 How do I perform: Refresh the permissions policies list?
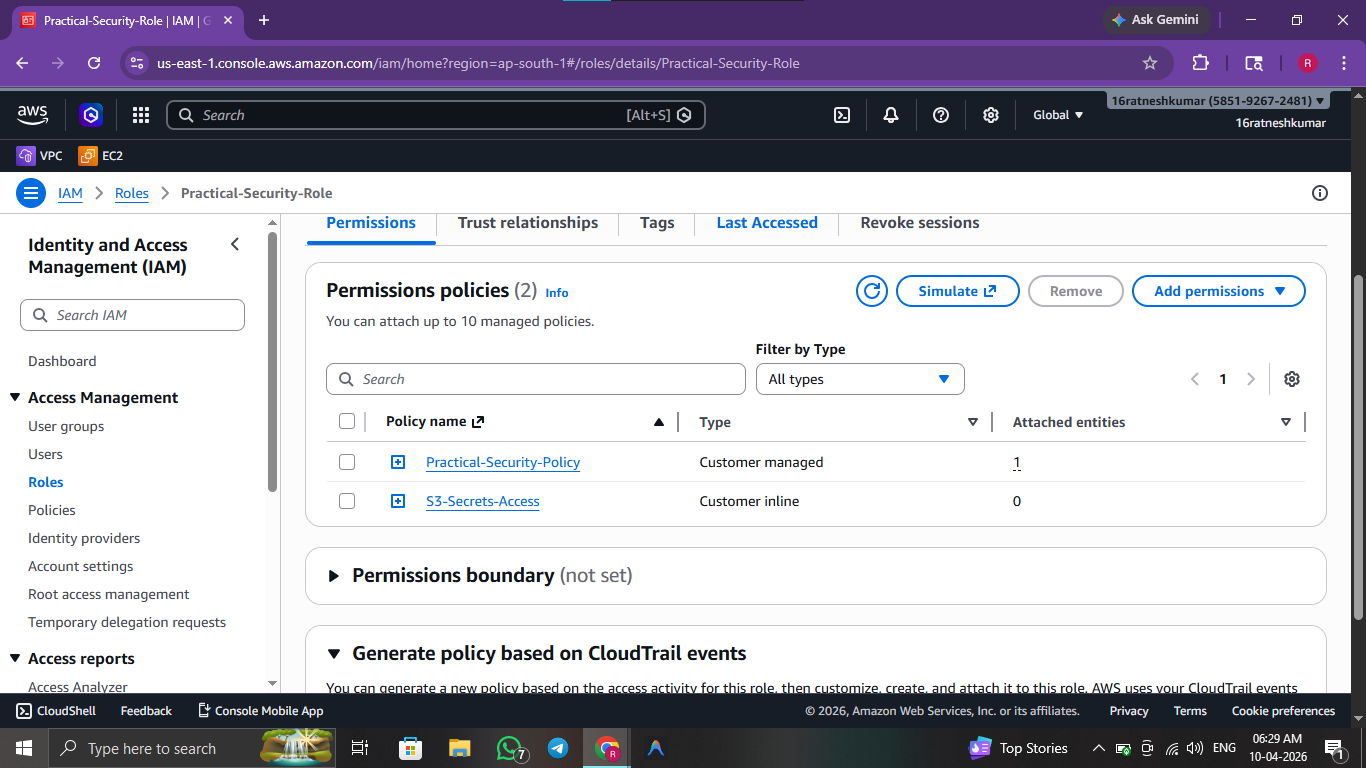872,291
